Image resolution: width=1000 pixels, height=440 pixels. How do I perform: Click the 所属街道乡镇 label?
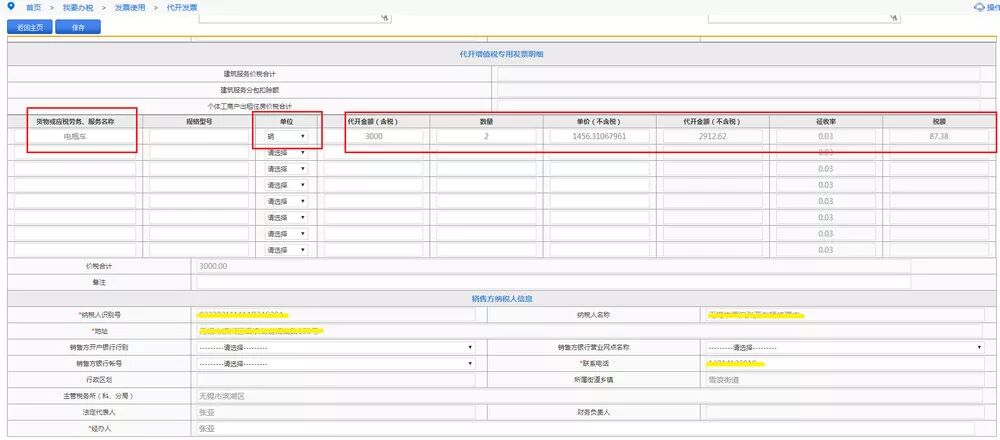click(593, 380)
